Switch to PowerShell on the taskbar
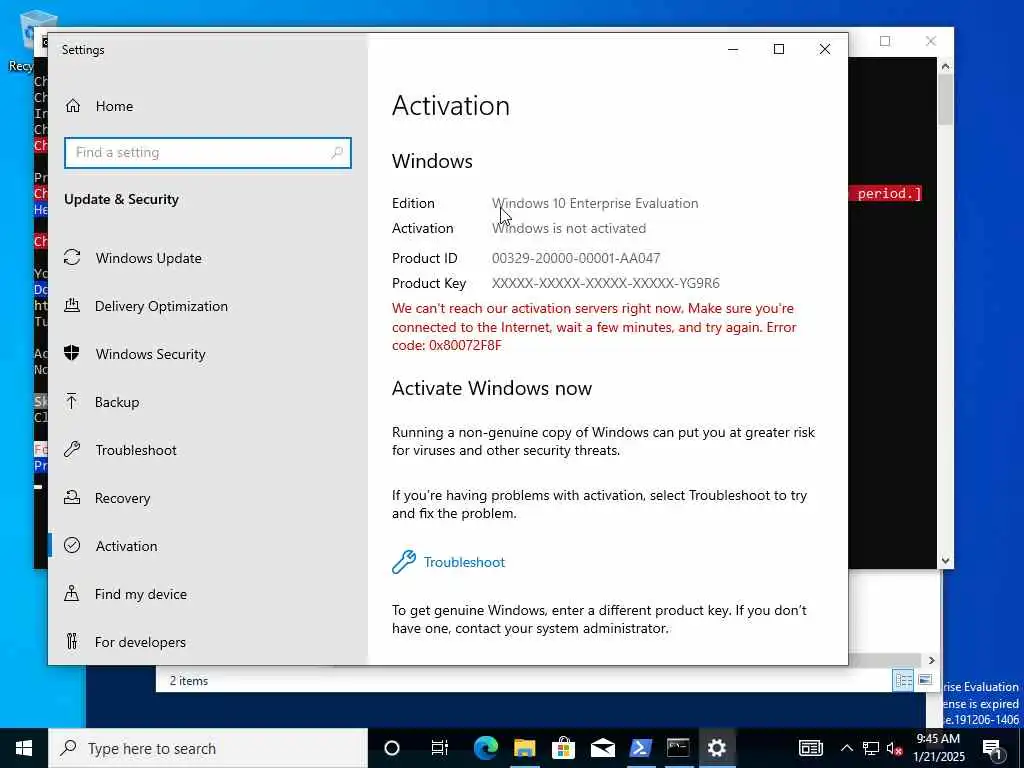 pos(640,748)
